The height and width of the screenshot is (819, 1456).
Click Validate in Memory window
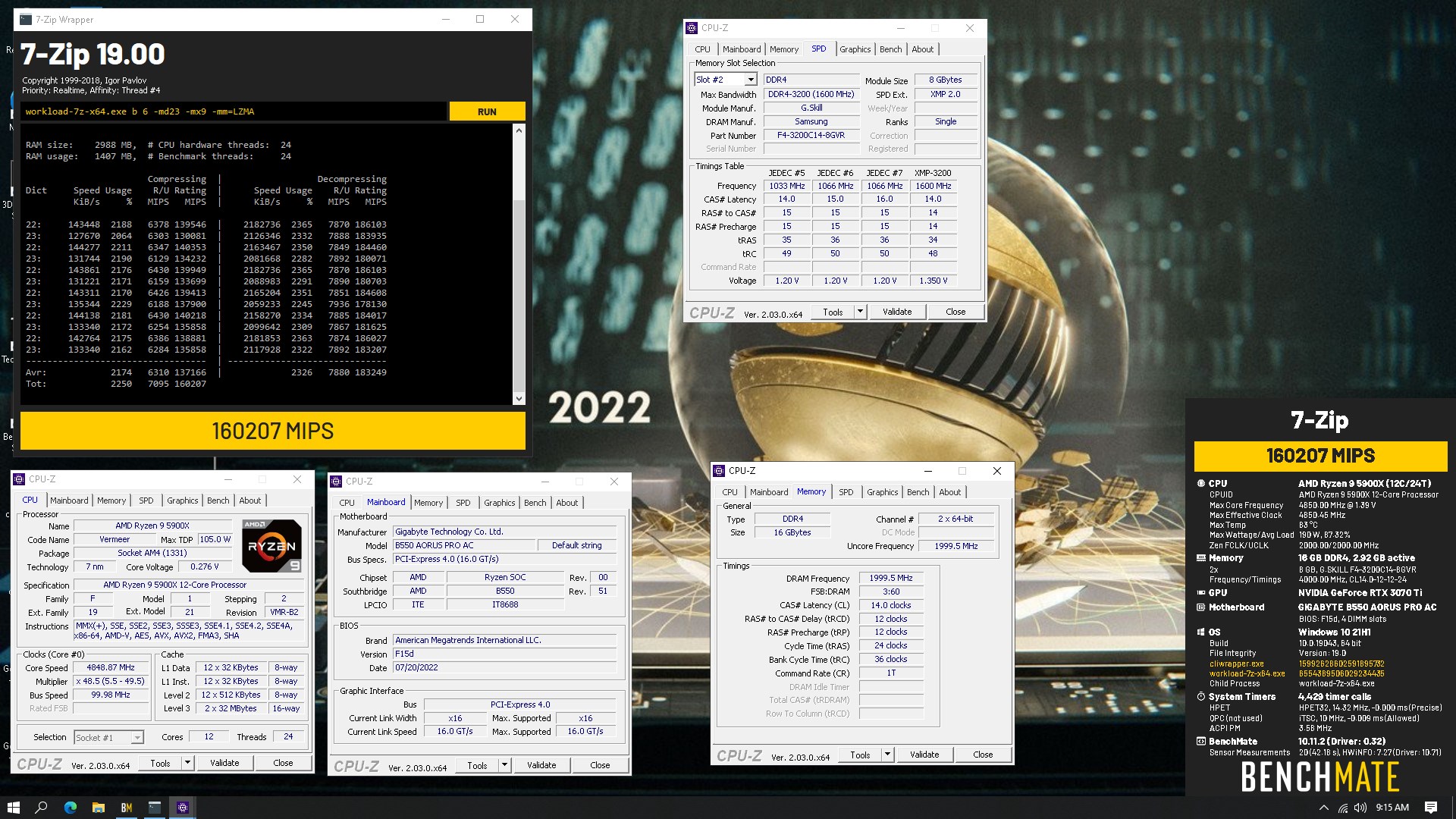924,755
